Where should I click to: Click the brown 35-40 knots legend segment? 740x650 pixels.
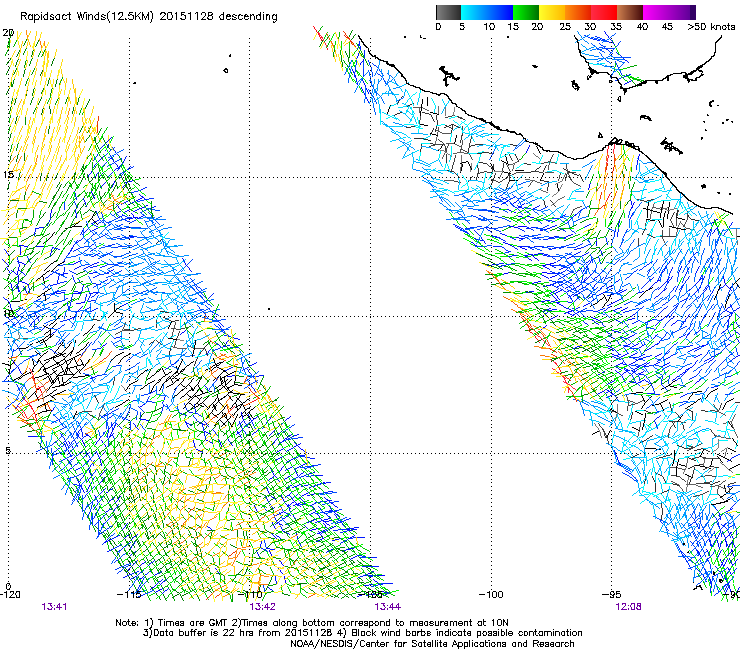point(630,12)
